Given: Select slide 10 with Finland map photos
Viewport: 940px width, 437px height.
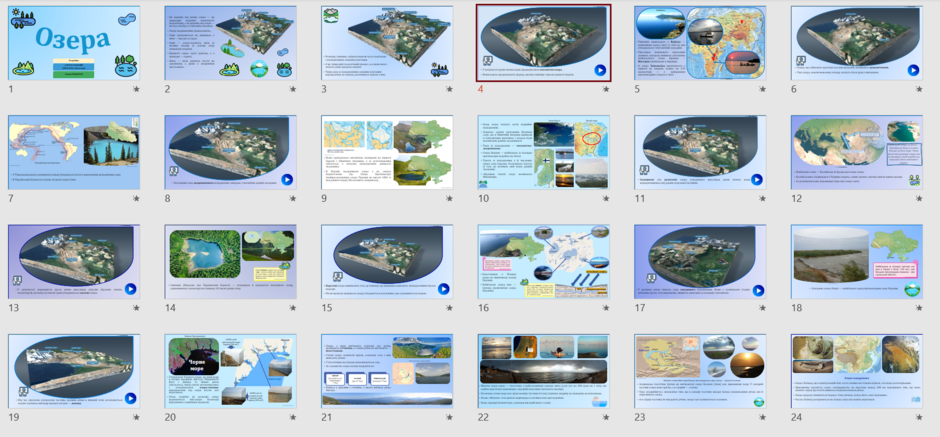Looking at the screenshot, I should point(544,152).
